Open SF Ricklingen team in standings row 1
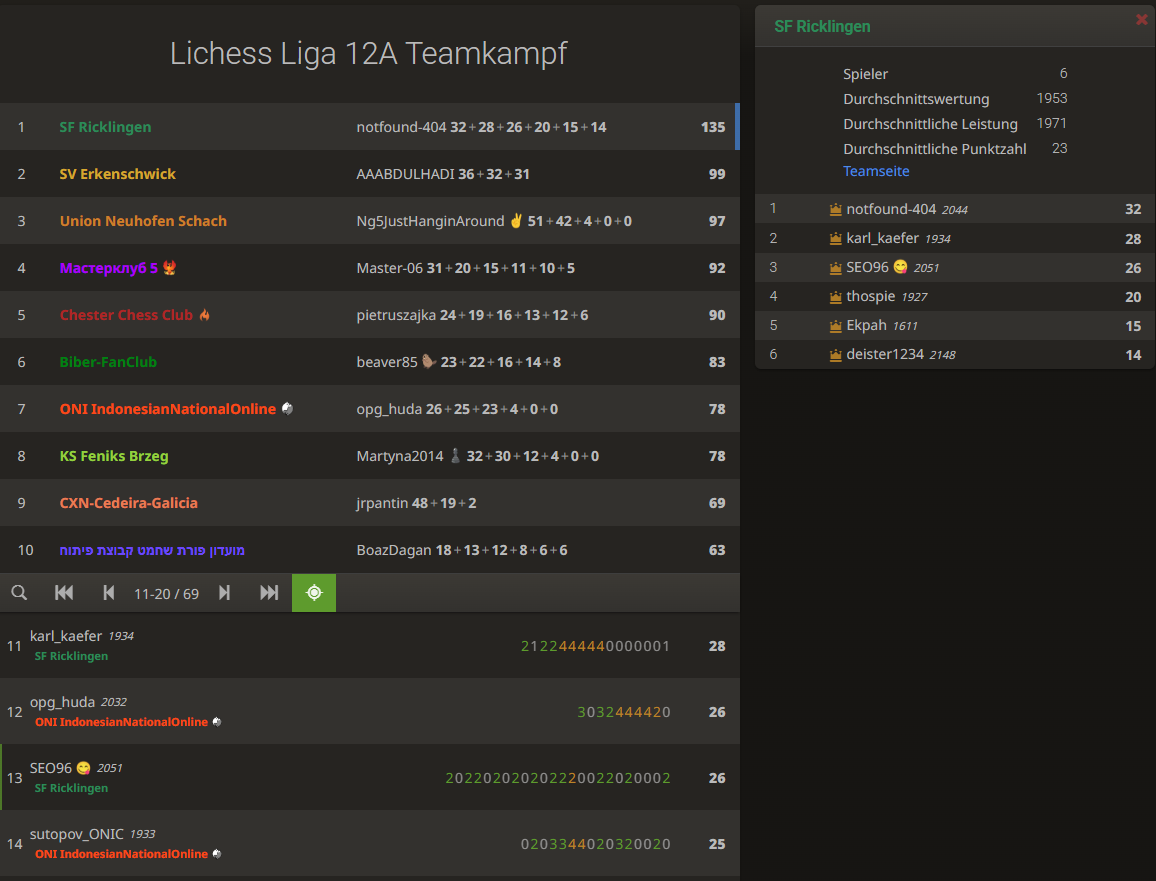Screen dimensions: 1156x881 [105, 127]
